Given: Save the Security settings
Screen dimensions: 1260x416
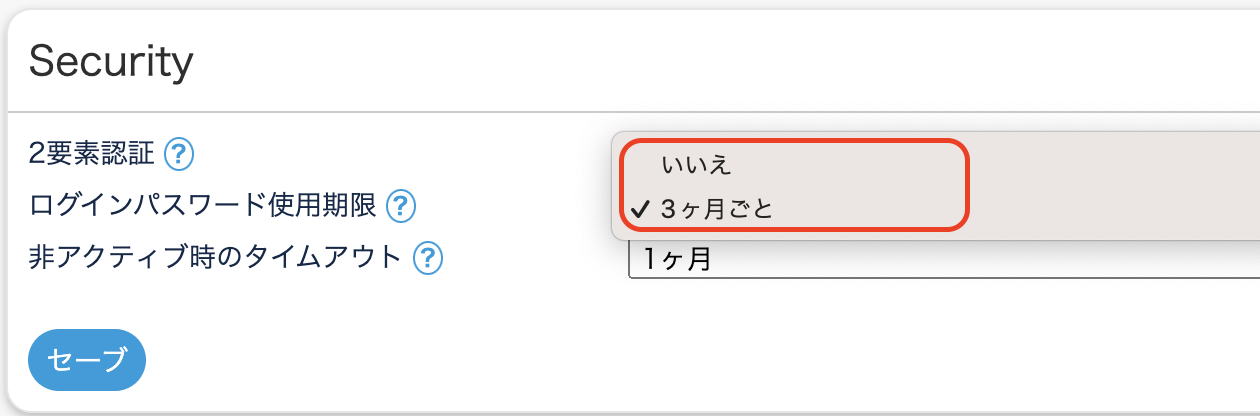Looking at the screenshot, I should 88,360.
